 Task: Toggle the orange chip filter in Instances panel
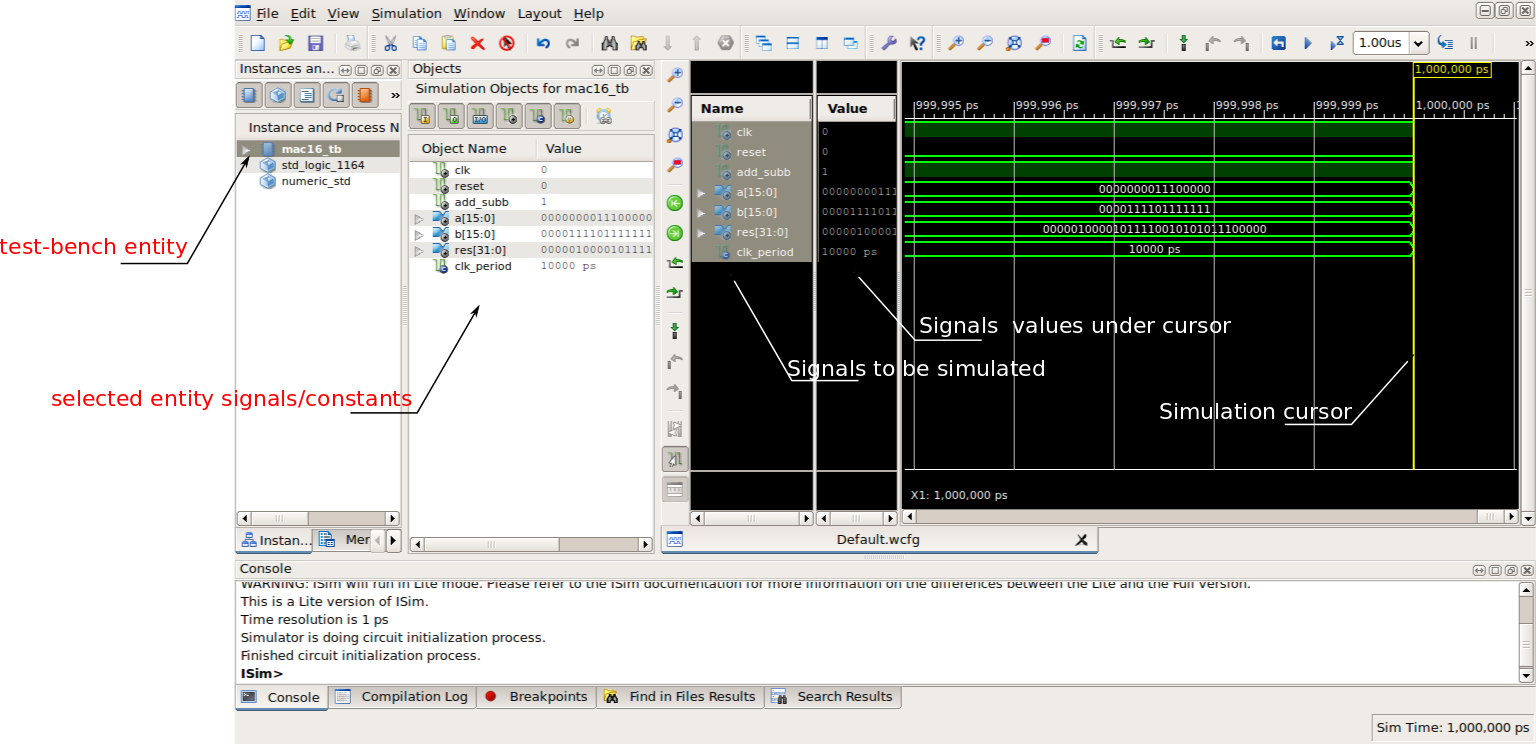[365, 95]
